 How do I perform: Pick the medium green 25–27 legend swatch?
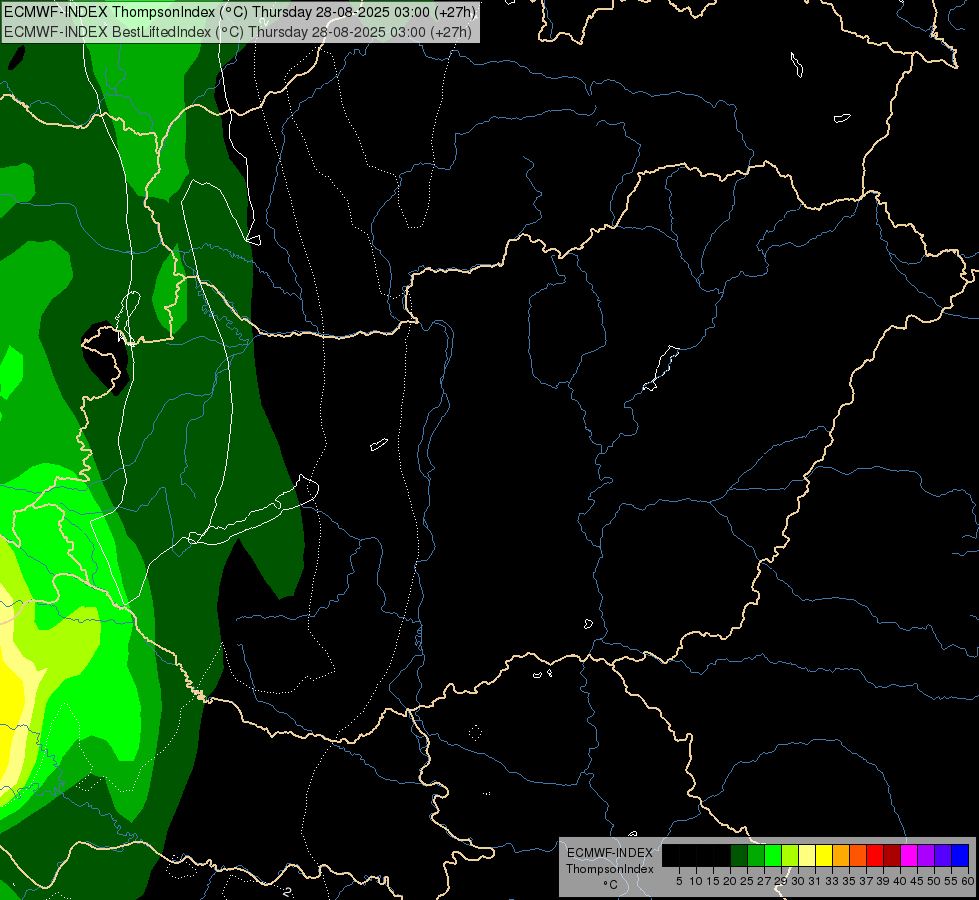point(756,855)
